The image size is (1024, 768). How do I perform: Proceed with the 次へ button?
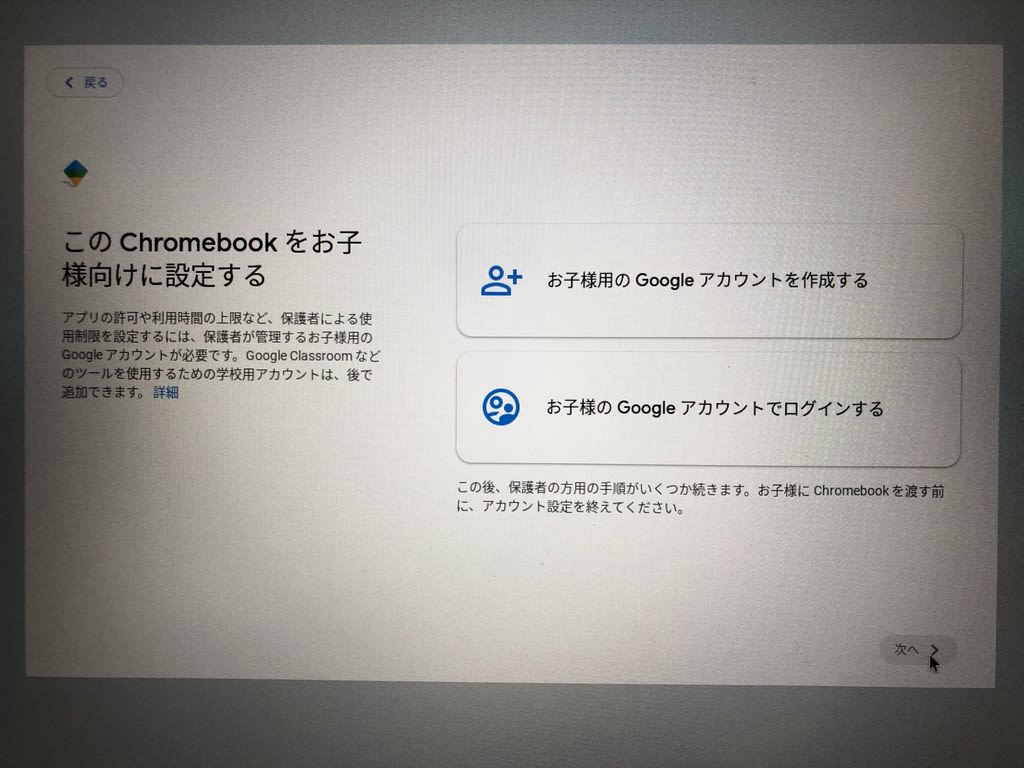click(918, 650)
